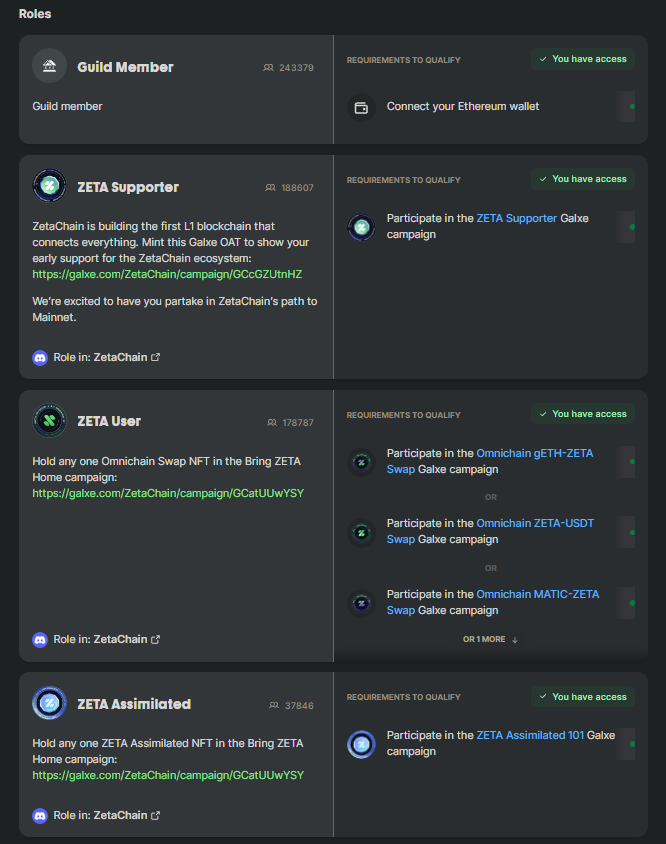Expand OR 1 MORE requirements in ZETA User
This screenshot has height=844, width=666.
coord(490,639)
